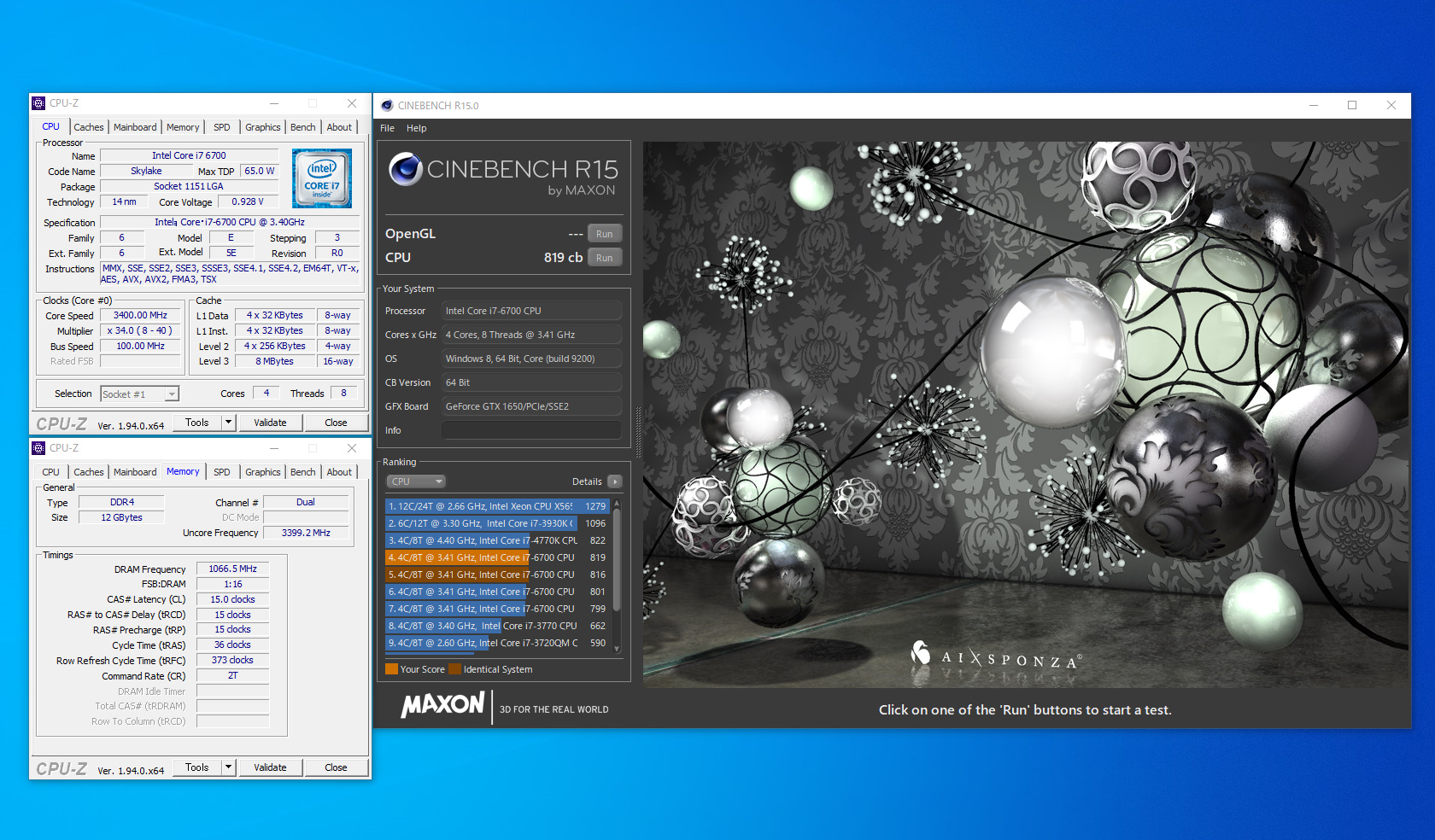1435x840 pixels.
Task: Click the Your Score orange swatch
Action: 391,669
